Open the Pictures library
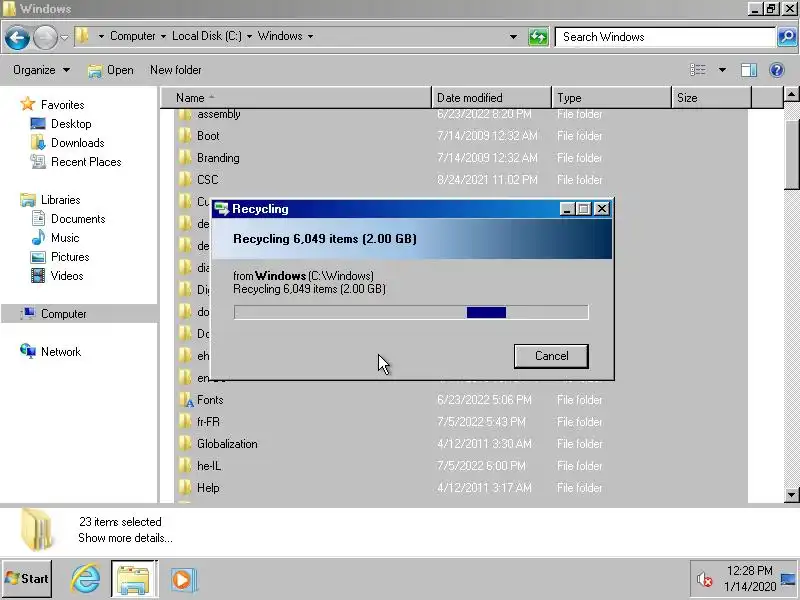Viewport: 800px width, 600px height. coord(70,257)
